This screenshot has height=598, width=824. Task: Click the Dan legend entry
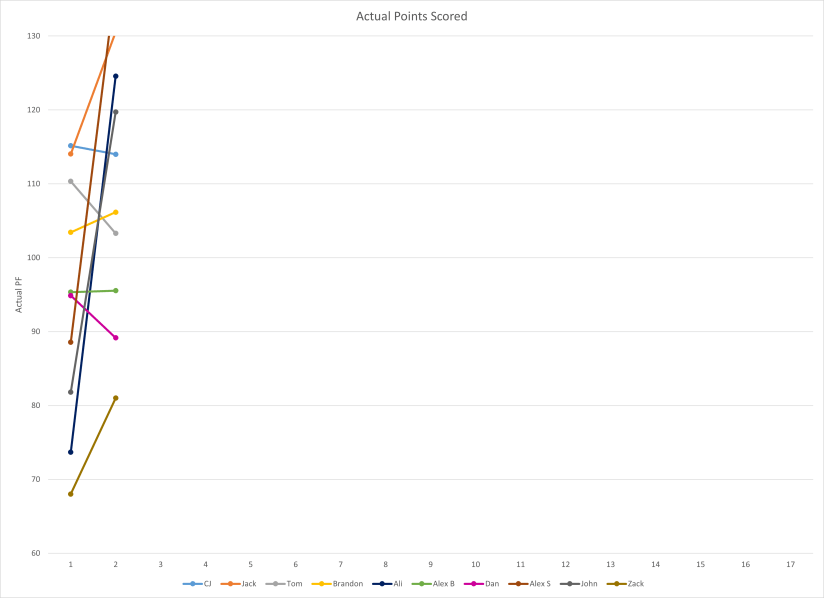(486, 583)
